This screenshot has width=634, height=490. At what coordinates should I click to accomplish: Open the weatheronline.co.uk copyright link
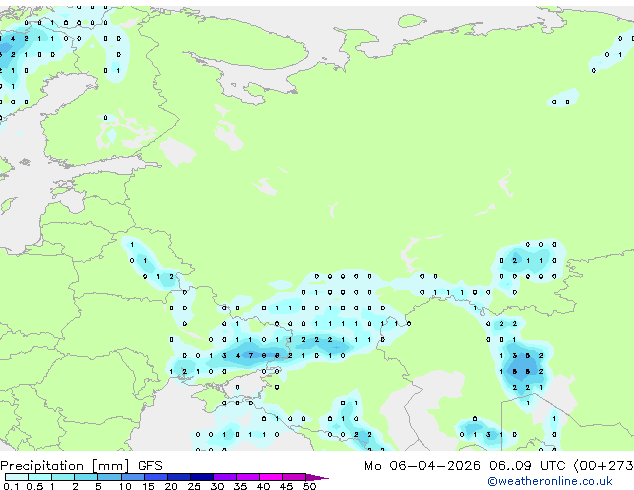tap(549, 481)
